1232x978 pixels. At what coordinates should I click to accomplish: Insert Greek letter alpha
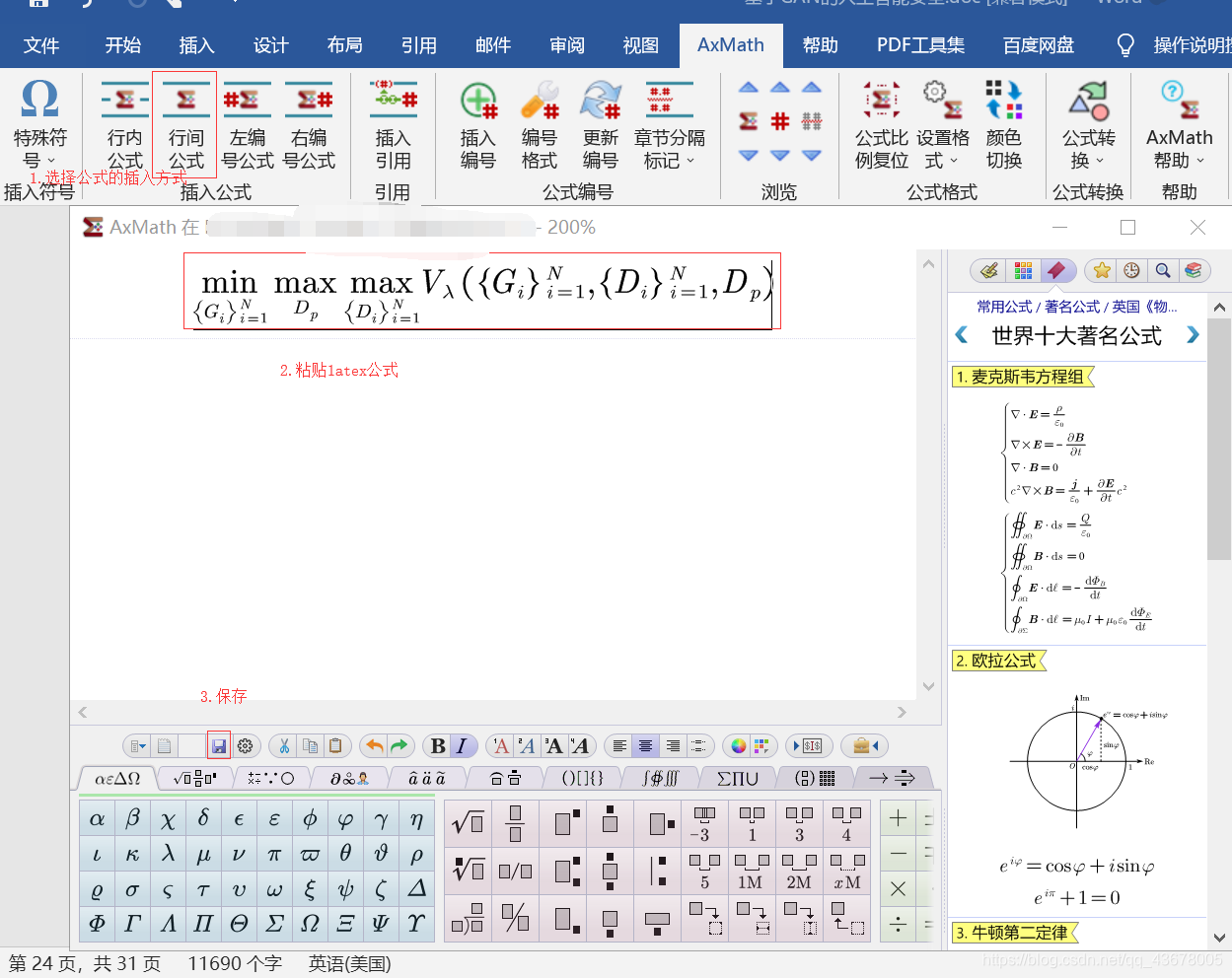tap(97, 818)
